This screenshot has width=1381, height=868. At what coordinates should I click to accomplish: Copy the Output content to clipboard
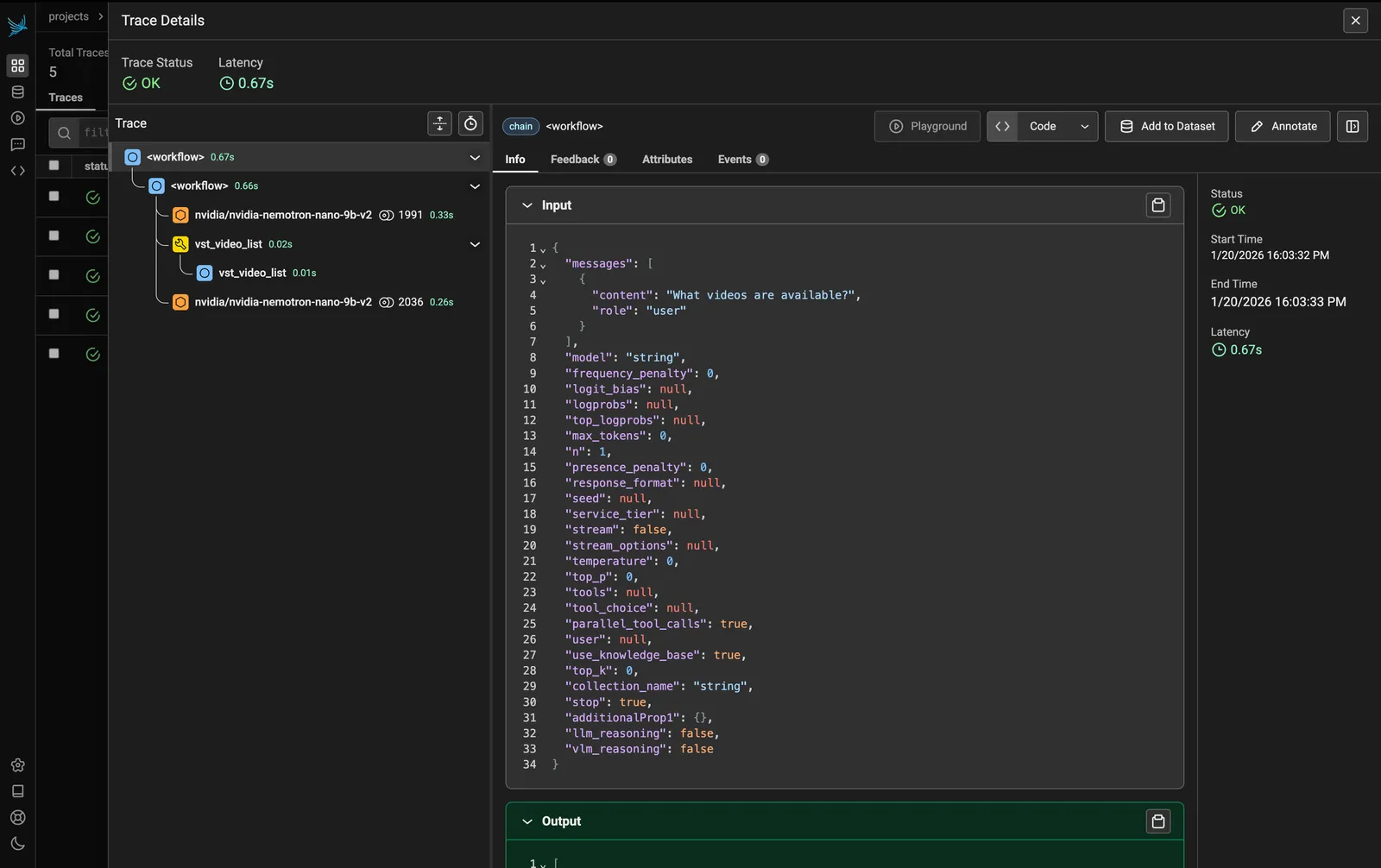click(x=1158, y=821)
